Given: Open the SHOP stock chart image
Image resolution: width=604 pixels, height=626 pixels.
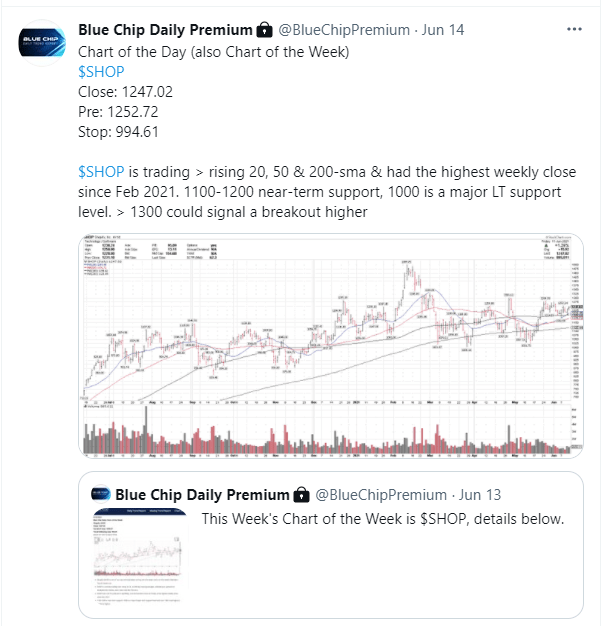Looking at the screenshot, I should pos(331,346).
